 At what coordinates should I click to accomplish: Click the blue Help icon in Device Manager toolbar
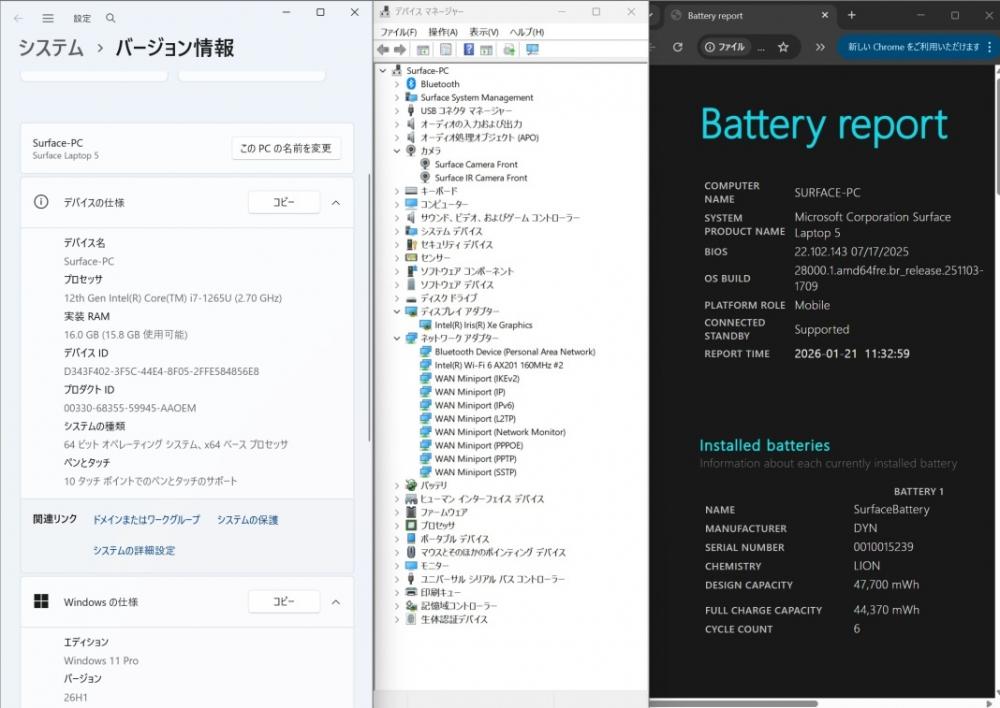[x=468, y=50]
